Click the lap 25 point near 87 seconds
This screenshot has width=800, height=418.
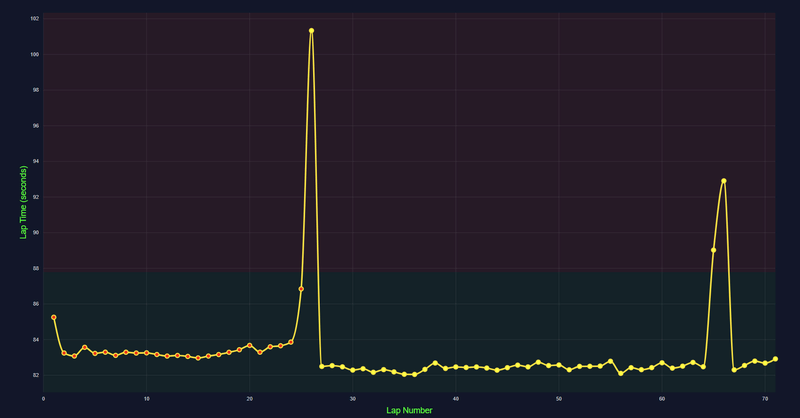[301, 289]
